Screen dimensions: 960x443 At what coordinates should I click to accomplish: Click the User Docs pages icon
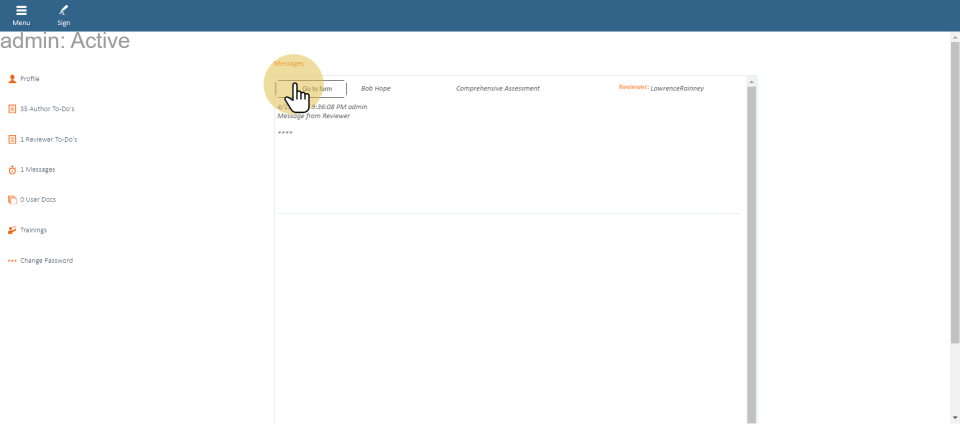12,200
